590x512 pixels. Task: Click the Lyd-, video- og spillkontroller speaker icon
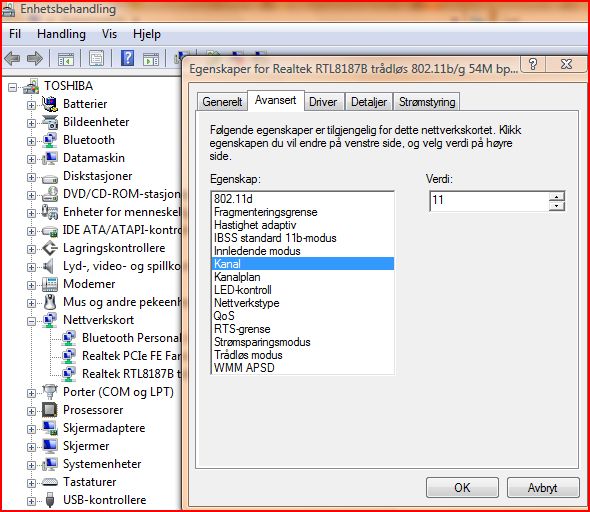point(49,266)
